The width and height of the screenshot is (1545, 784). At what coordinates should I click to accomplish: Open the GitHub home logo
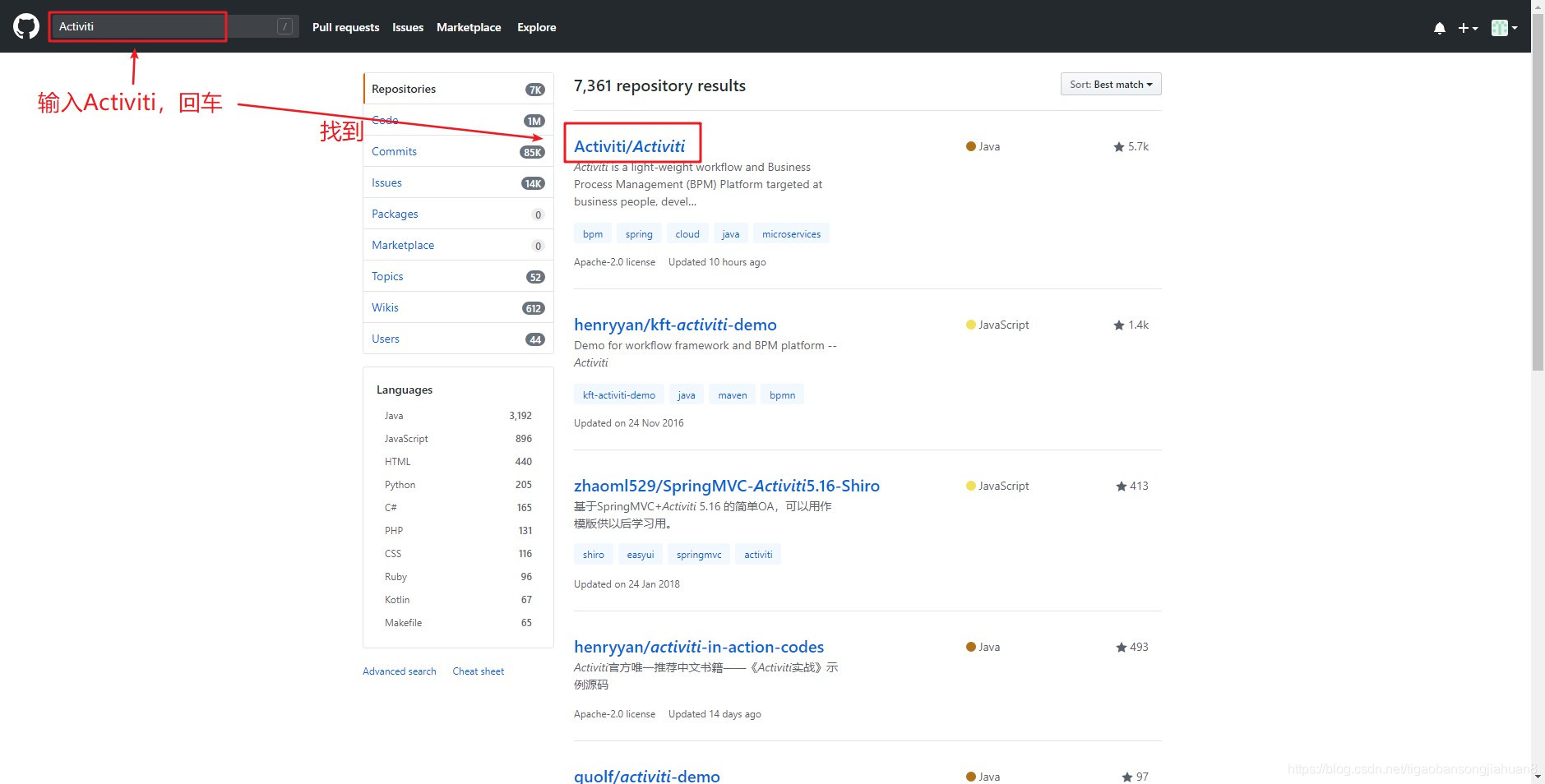(26, 26)
